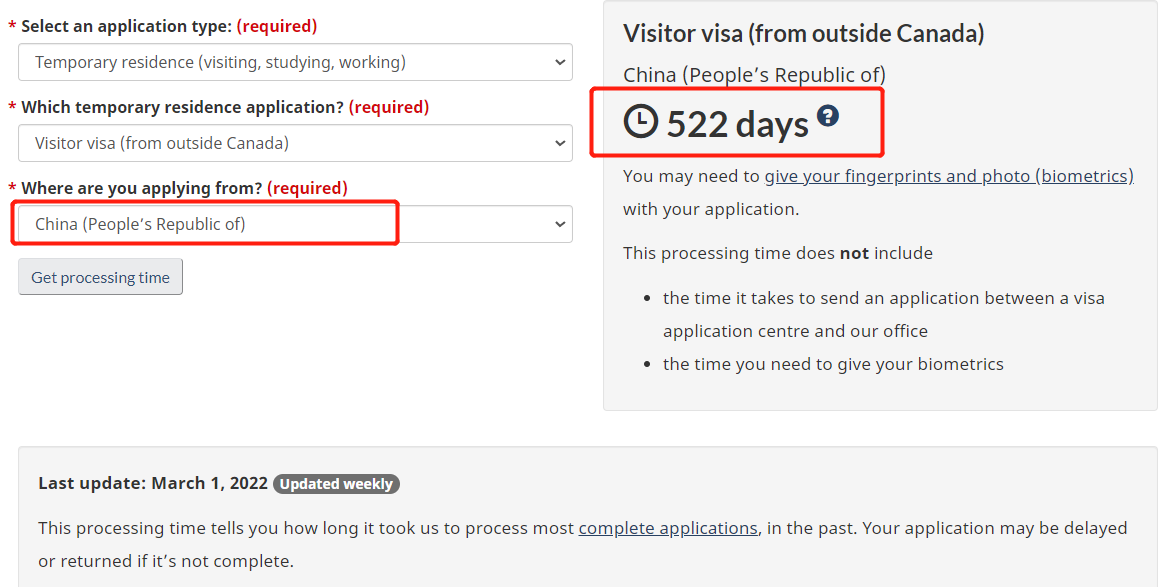The width and height of the screenshot is (1175, 587).
Task: Open the complete applications link
Action: 667,527
